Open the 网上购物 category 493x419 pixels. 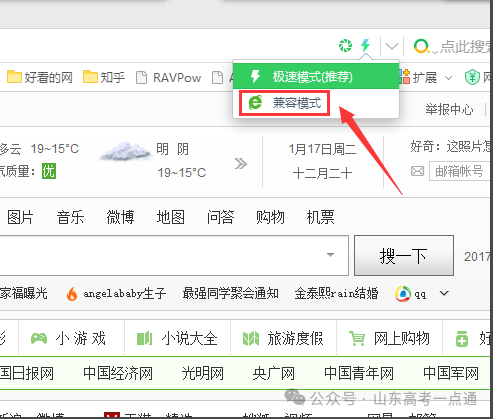pos(402,339)
